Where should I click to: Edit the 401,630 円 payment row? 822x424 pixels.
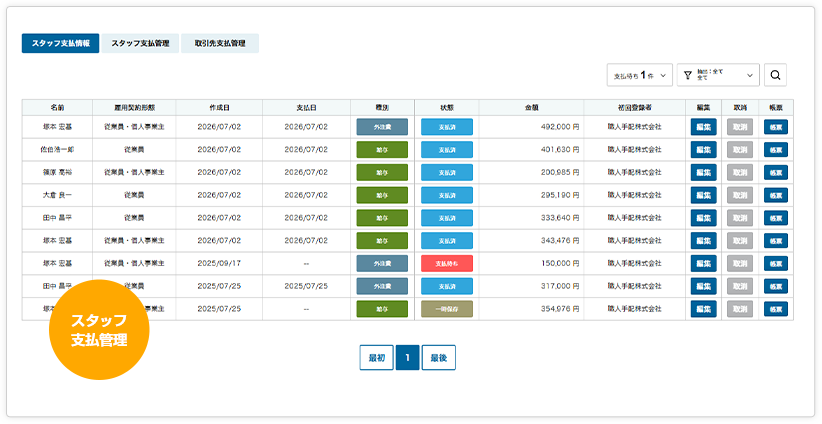coord(704,150)
